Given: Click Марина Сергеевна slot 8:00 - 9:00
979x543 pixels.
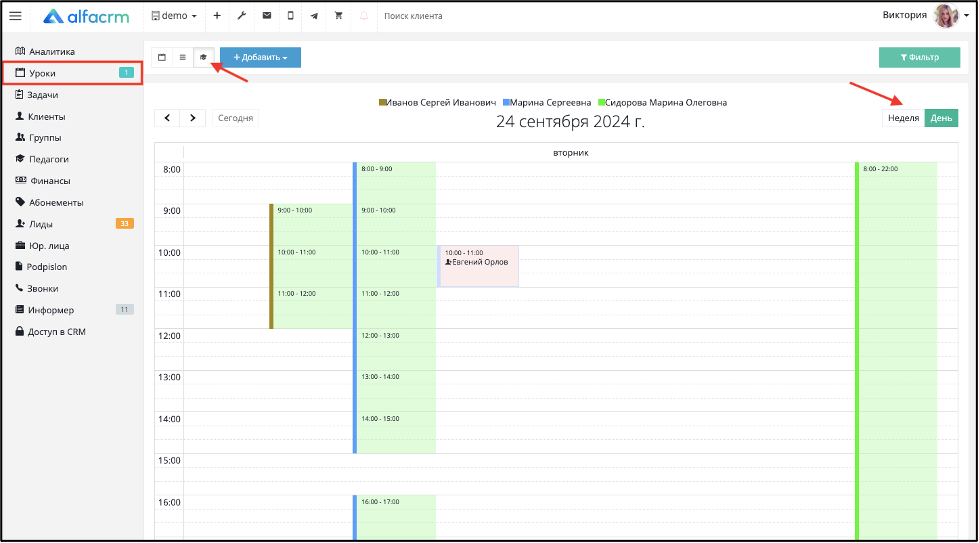Looking at the screenshot, I should click(395, 183).
